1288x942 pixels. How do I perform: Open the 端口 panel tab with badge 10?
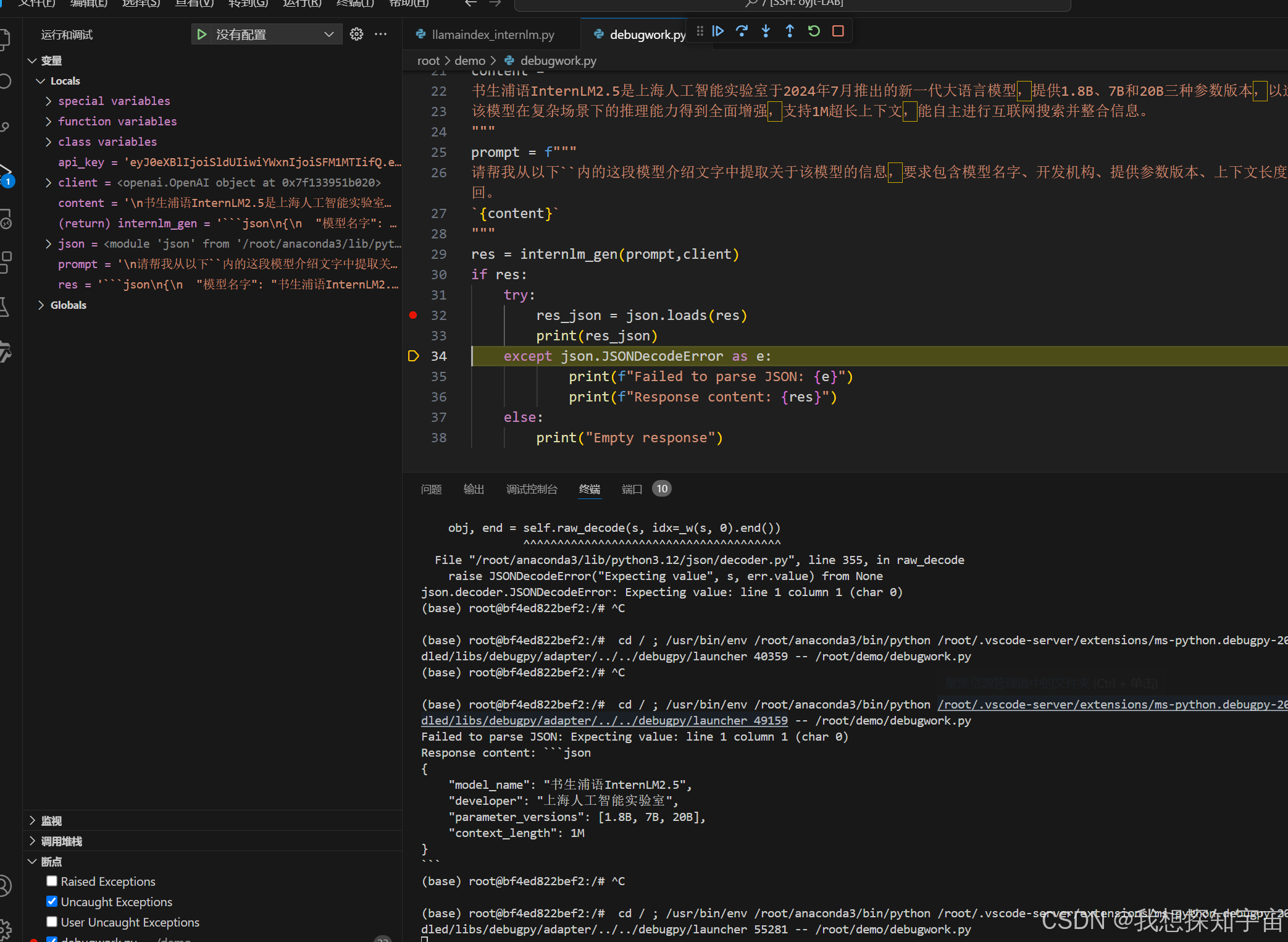pyautogui.click(x=632, y=489)
